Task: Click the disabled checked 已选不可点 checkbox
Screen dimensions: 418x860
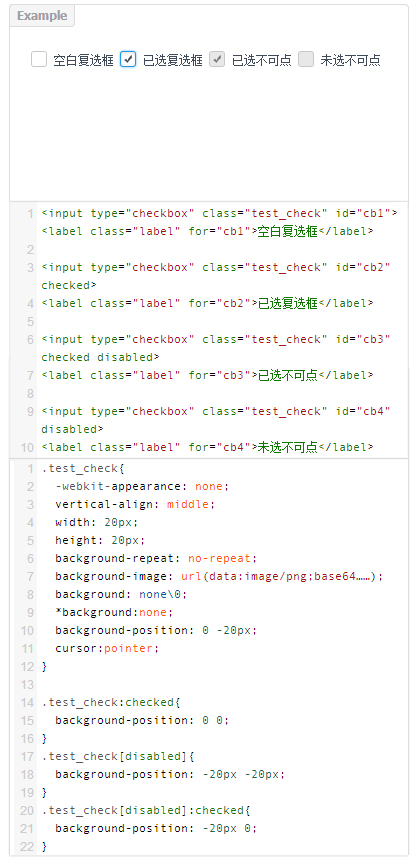Action: (x=217, y=59)
